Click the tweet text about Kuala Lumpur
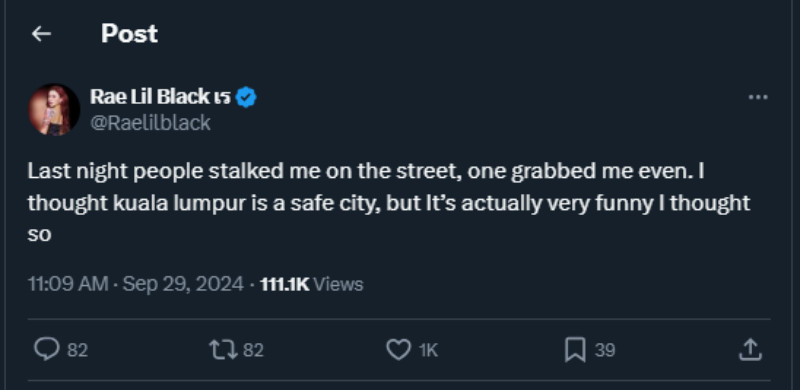This screenshot has width=800, height=390. click(389, 203)
